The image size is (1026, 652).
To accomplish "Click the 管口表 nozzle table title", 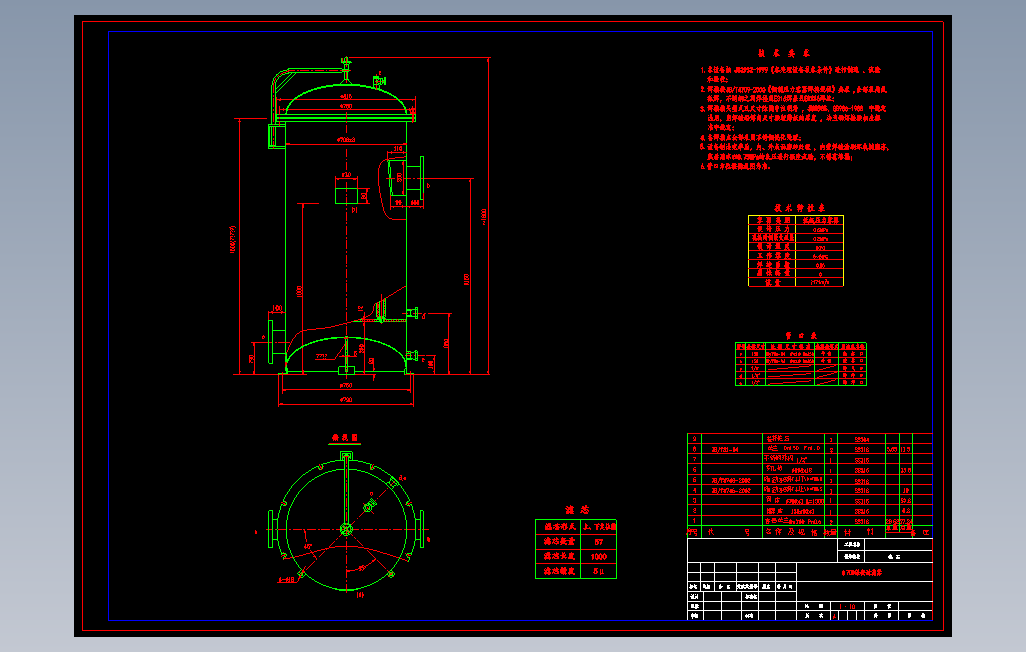I will [x=801, y=336].
